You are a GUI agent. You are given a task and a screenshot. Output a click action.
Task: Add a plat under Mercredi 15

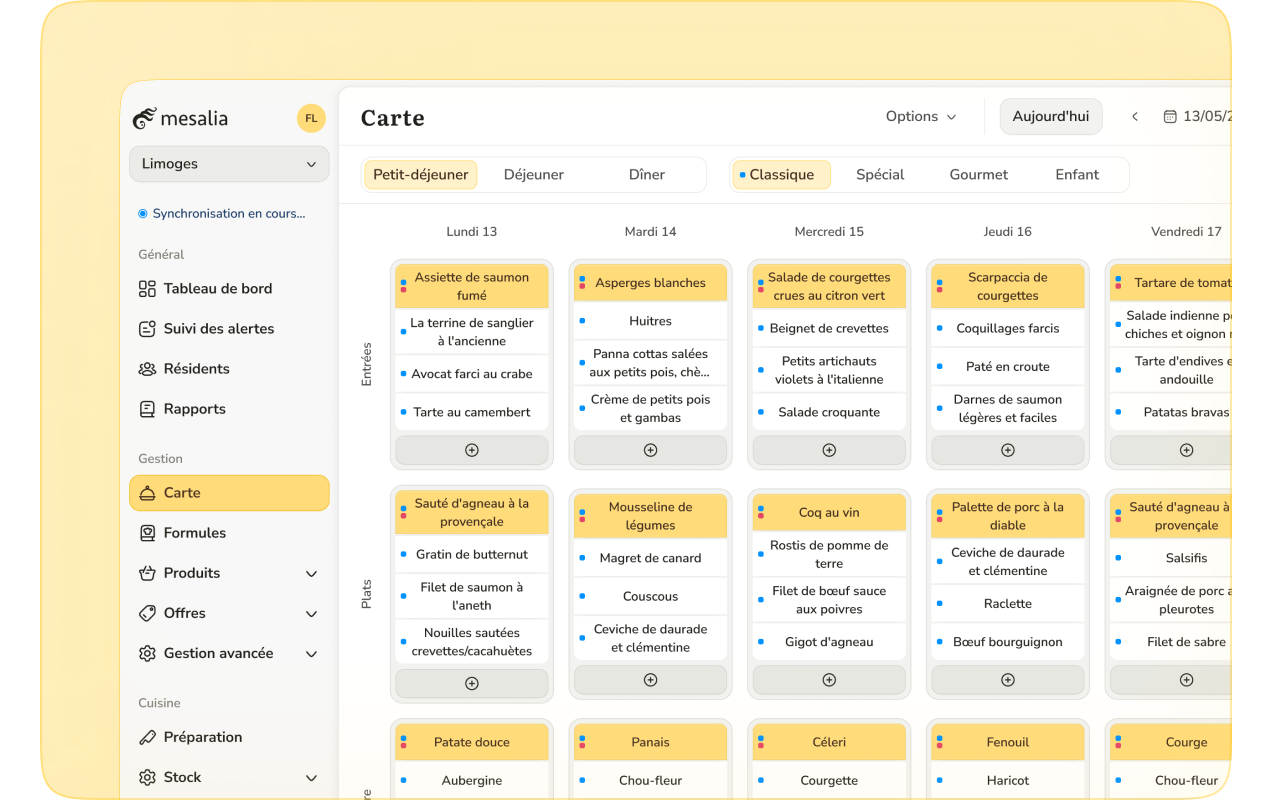[x=829, y=680]
